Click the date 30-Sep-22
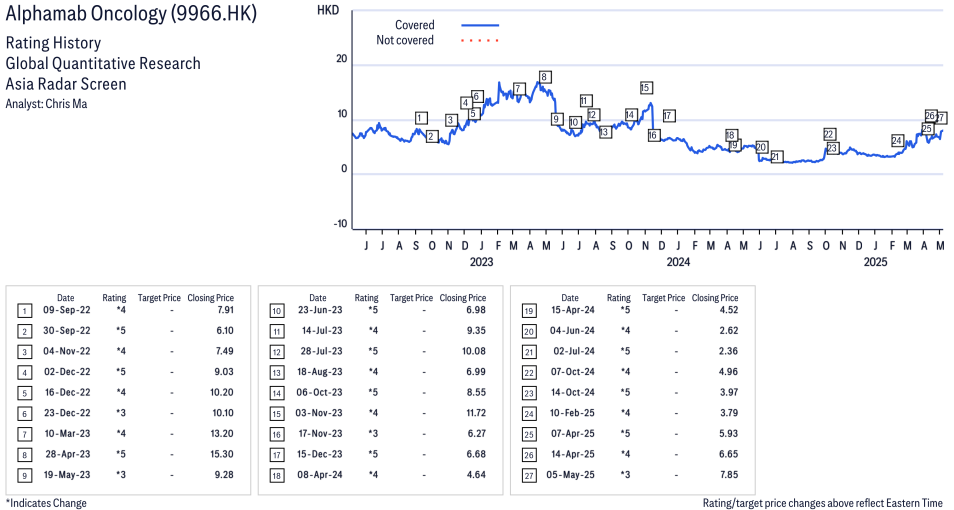 pyautogui.click(x=67, y=330)
